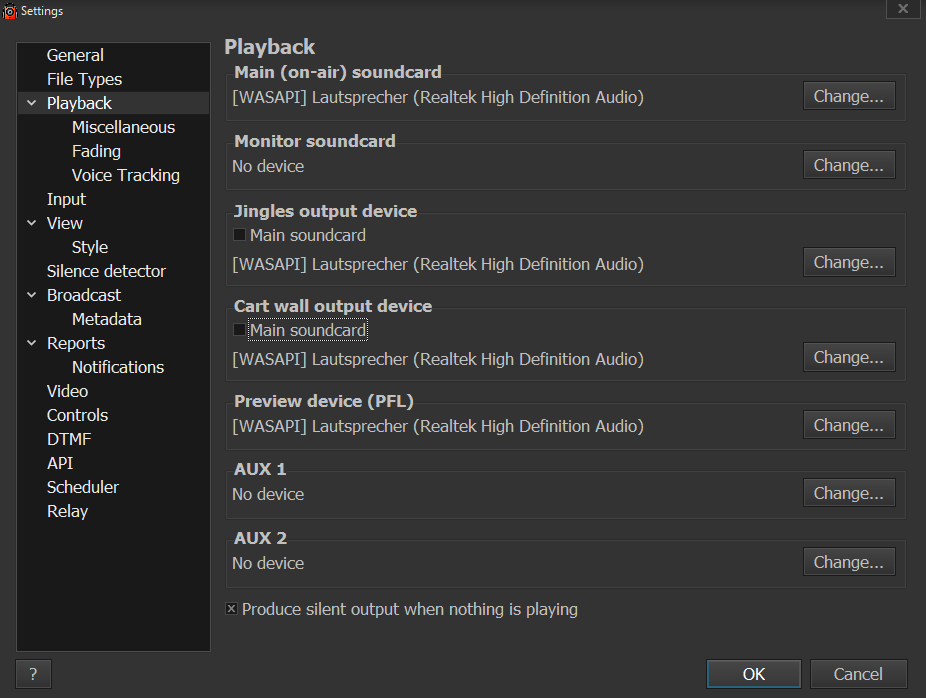Tick Main soundcard under Cart wall output
Image resolution: width=926 pixels, height=698 pixels.
click(x=239, y=330)
